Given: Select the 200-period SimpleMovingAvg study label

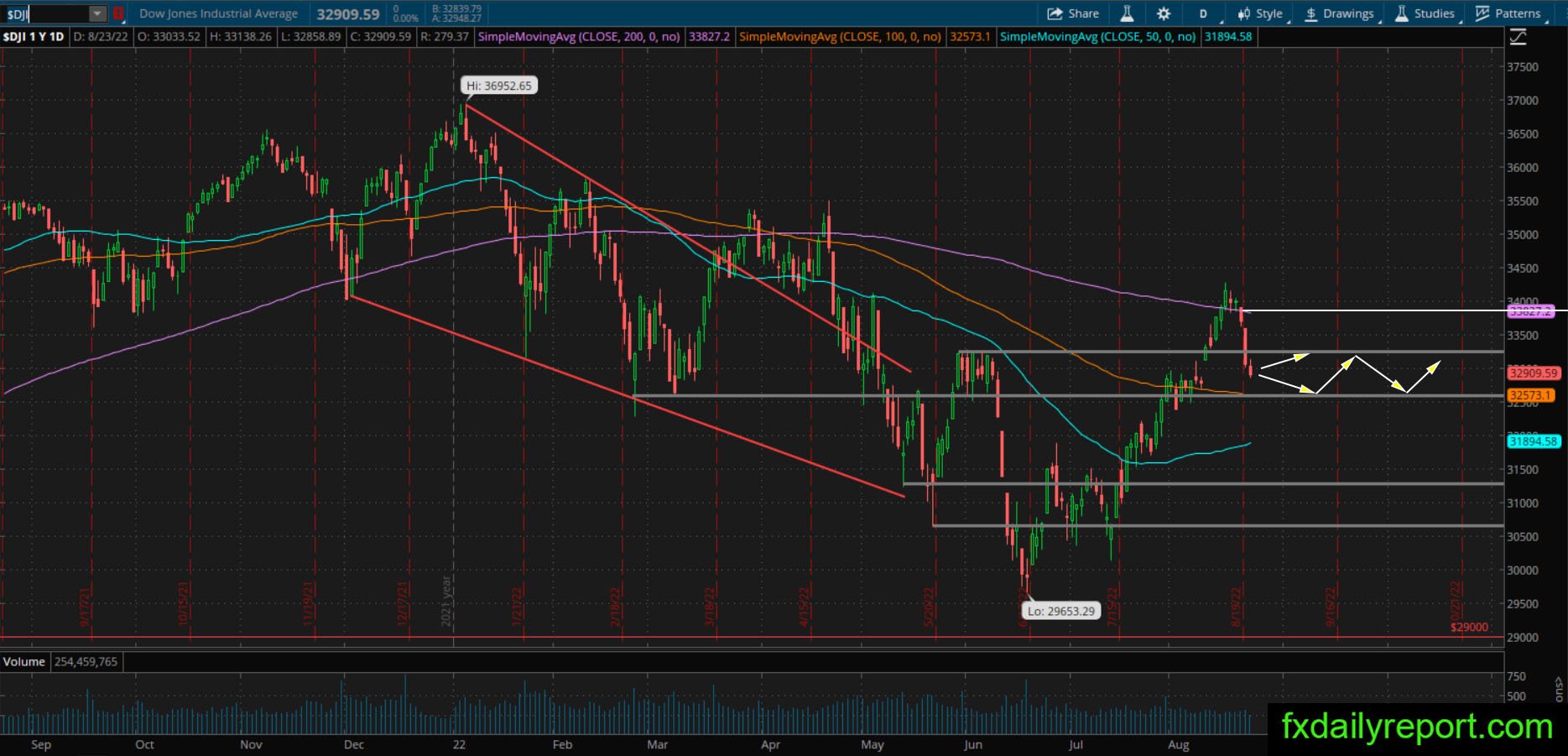Looking at the screenshot, I should click(579, 37).
